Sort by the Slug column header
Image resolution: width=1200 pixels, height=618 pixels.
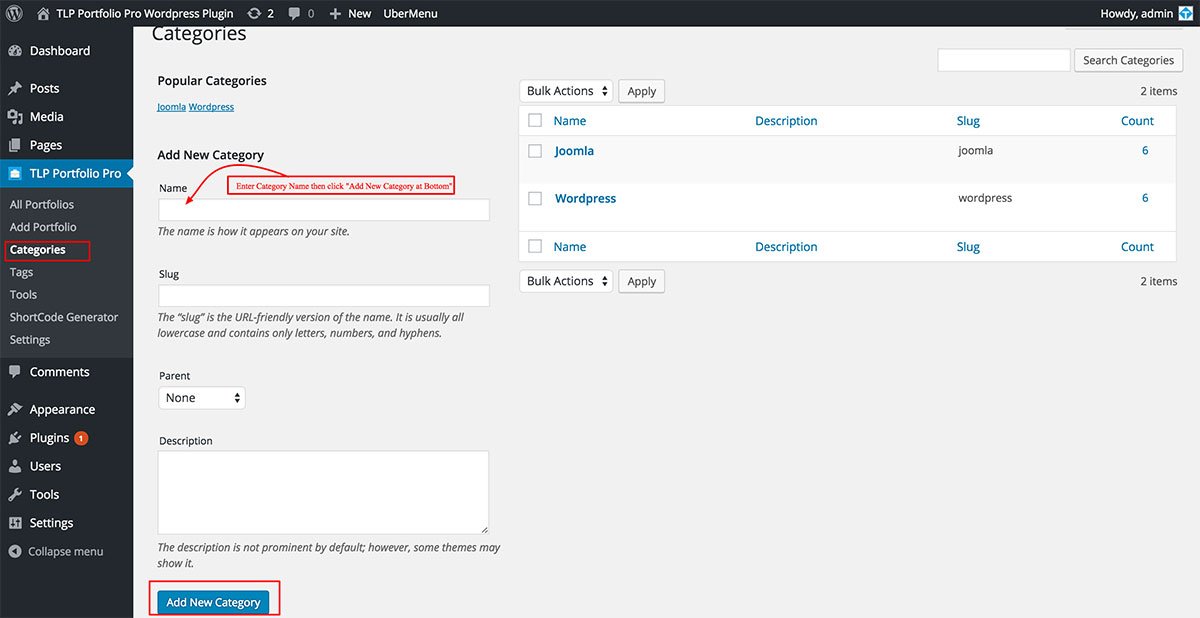pyautogui.click(x=968, y=121)
